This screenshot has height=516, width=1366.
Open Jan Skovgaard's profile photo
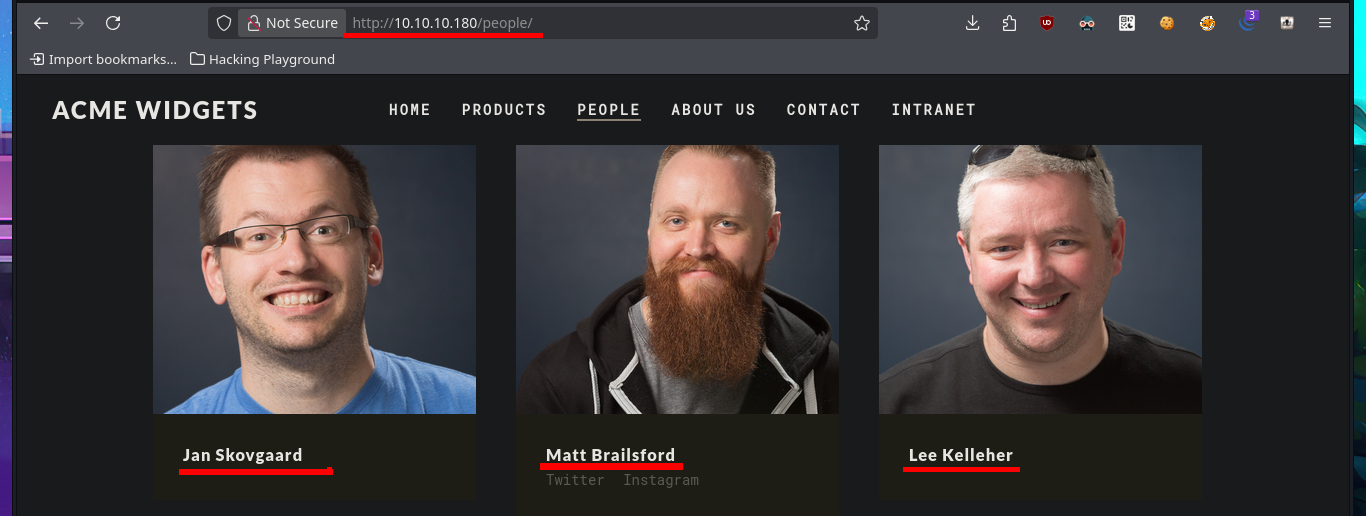coord(314,279)
